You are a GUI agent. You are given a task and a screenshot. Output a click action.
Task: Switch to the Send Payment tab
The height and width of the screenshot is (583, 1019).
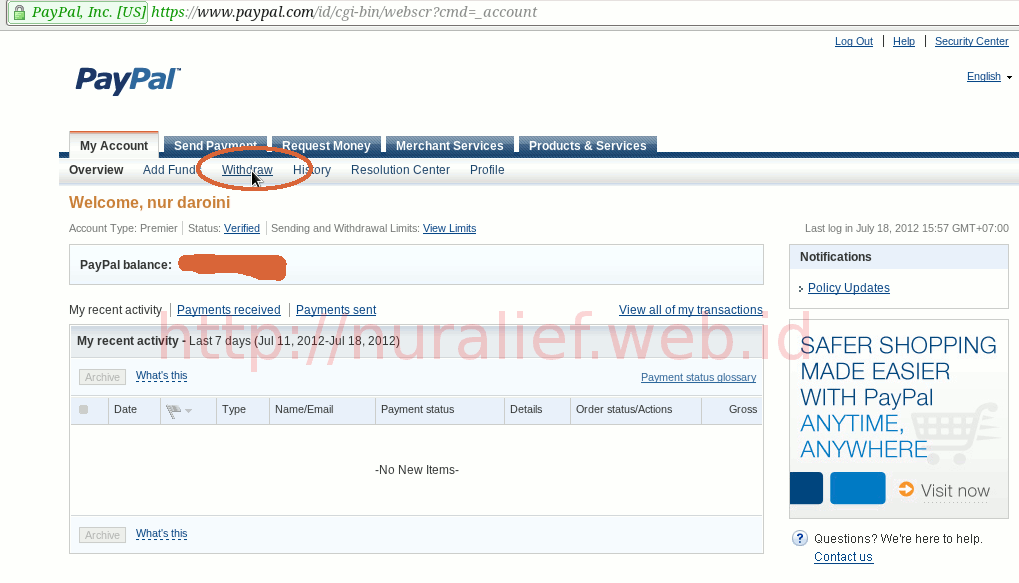[x=215, y=145]
